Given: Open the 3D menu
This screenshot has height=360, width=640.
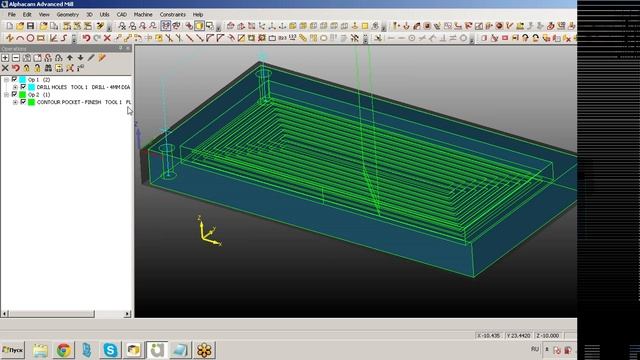Looking at the screenshot, I should [x=89, y=14].
